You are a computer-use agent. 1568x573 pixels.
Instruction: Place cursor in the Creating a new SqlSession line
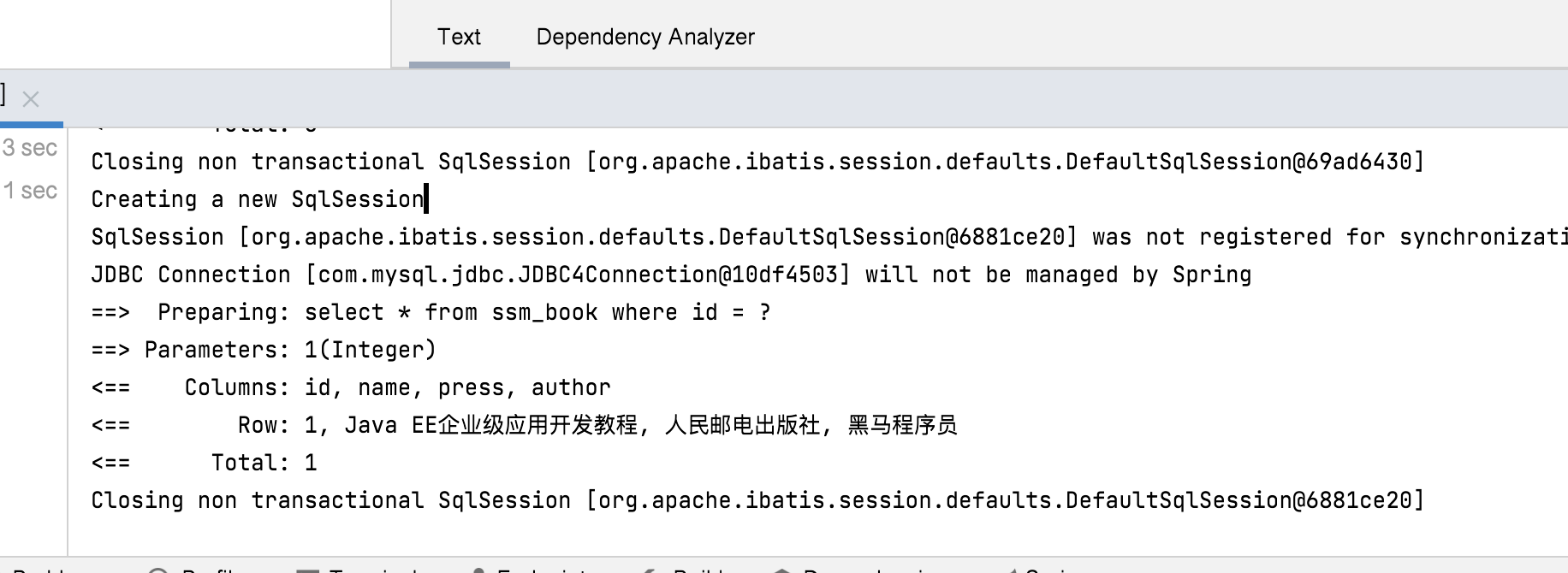click(257, 198)
